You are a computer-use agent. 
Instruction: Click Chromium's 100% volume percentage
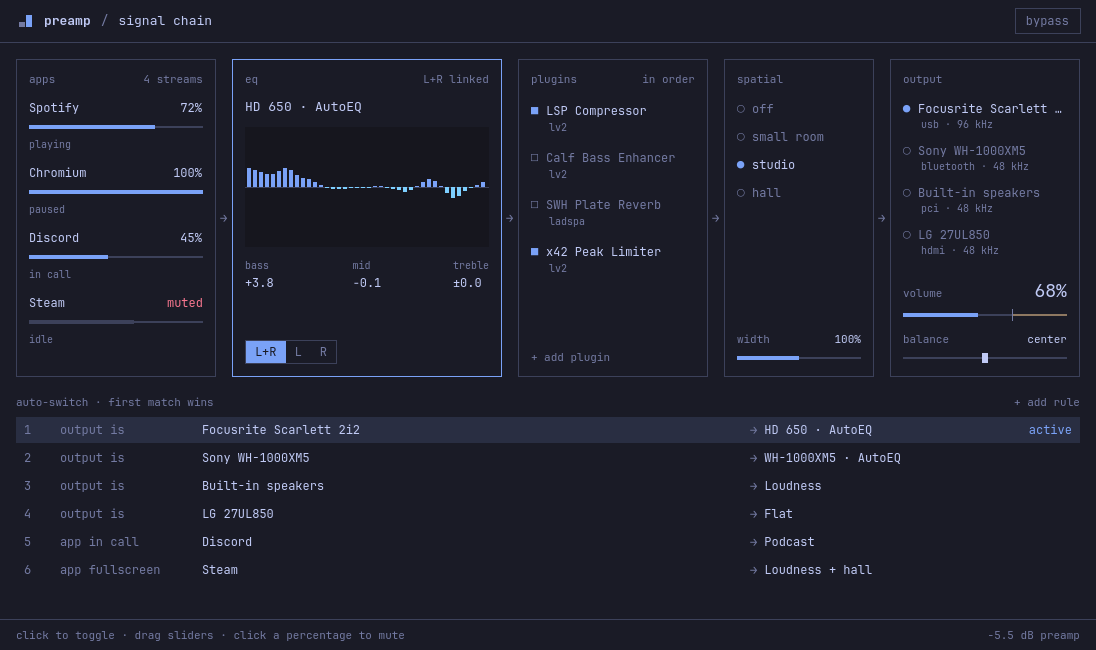point(187,173)
